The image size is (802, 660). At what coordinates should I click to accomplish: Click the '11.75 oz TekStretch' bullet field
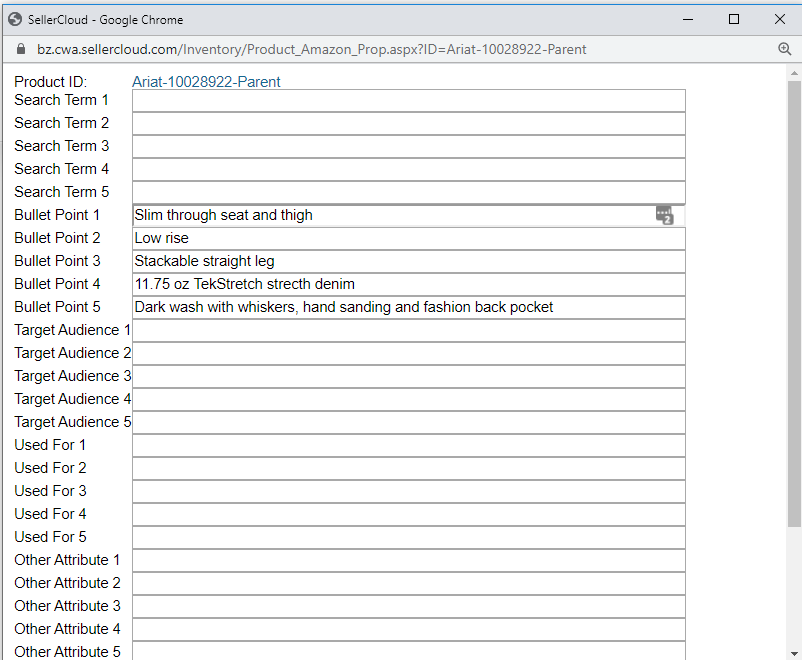[x=409, y=285]
